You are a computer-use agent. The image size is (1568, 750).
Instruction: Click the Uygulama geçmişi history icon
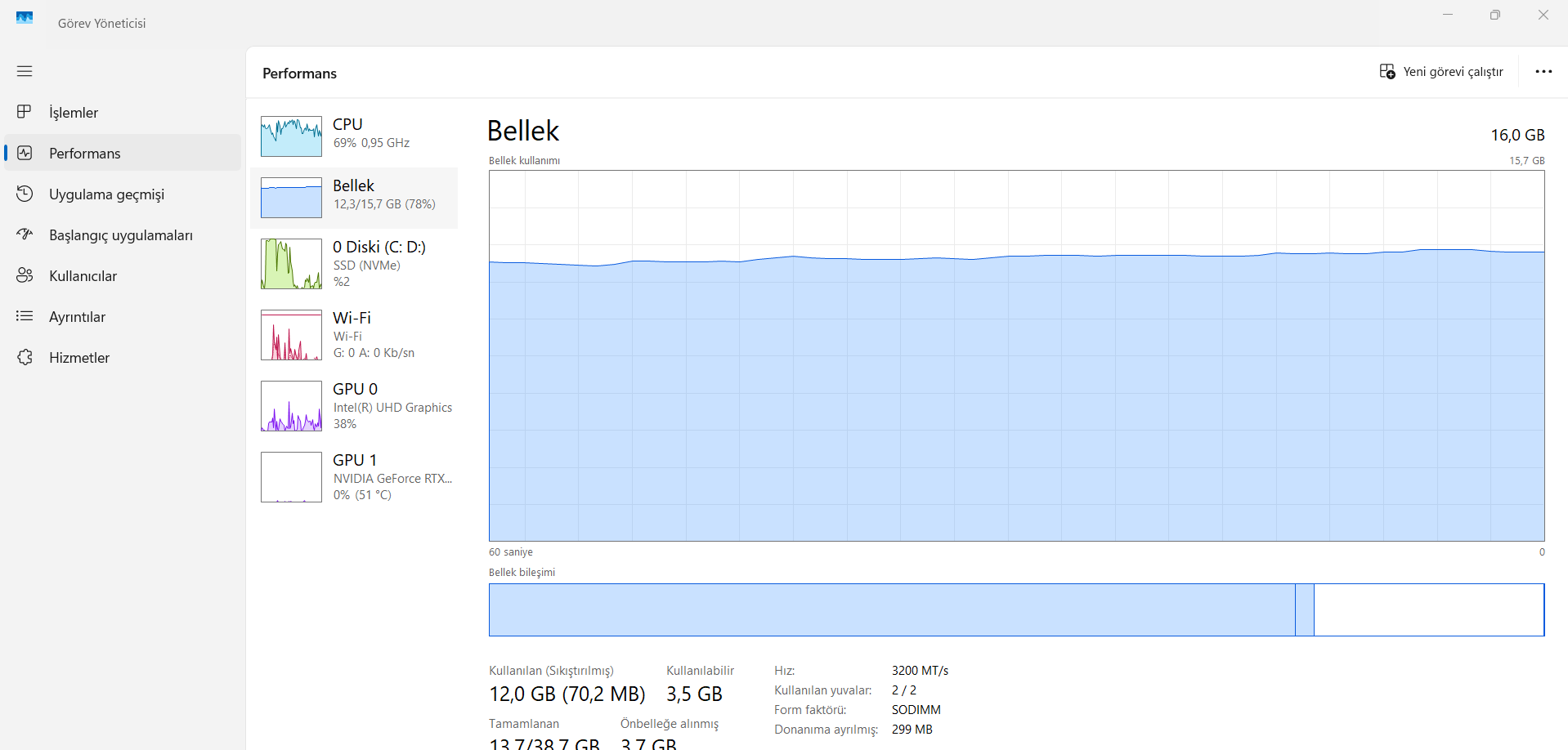(x=25, y=194)
